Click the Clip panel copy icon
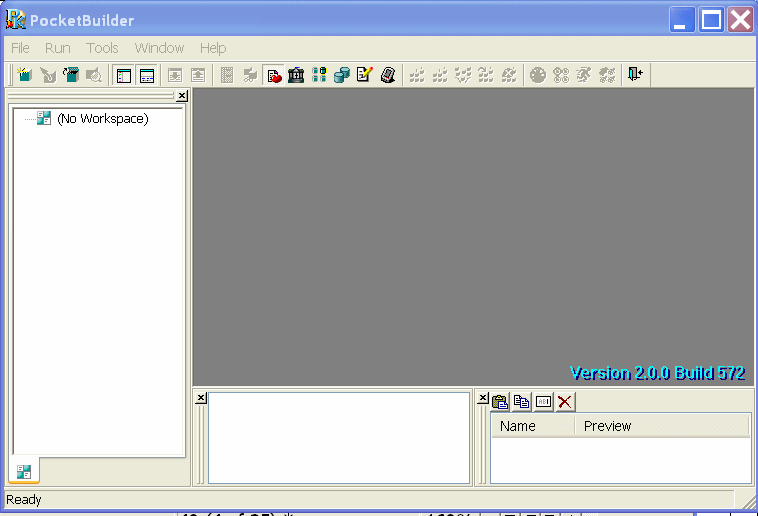Viewport: 758px width, 516px height. coord(522,401)
